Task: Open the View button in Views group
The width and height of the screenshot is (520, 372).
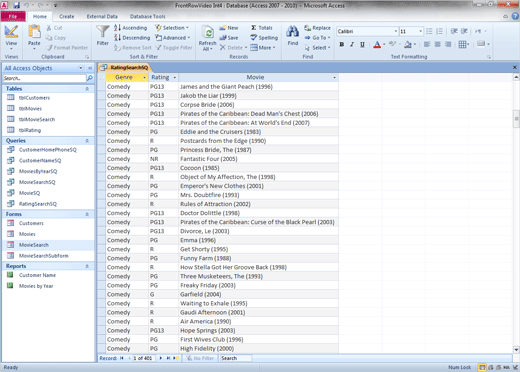Action: tap(11, 37)
